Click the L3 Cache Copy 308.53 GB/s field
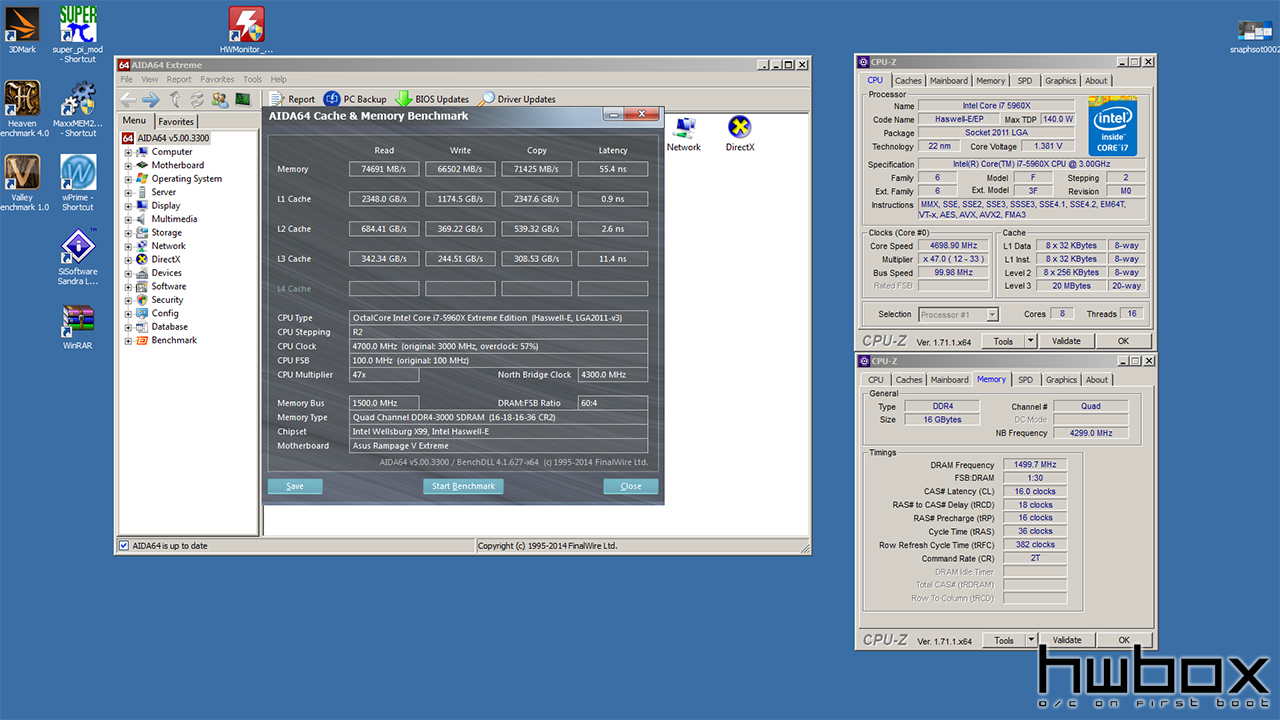 coord(537,259)
